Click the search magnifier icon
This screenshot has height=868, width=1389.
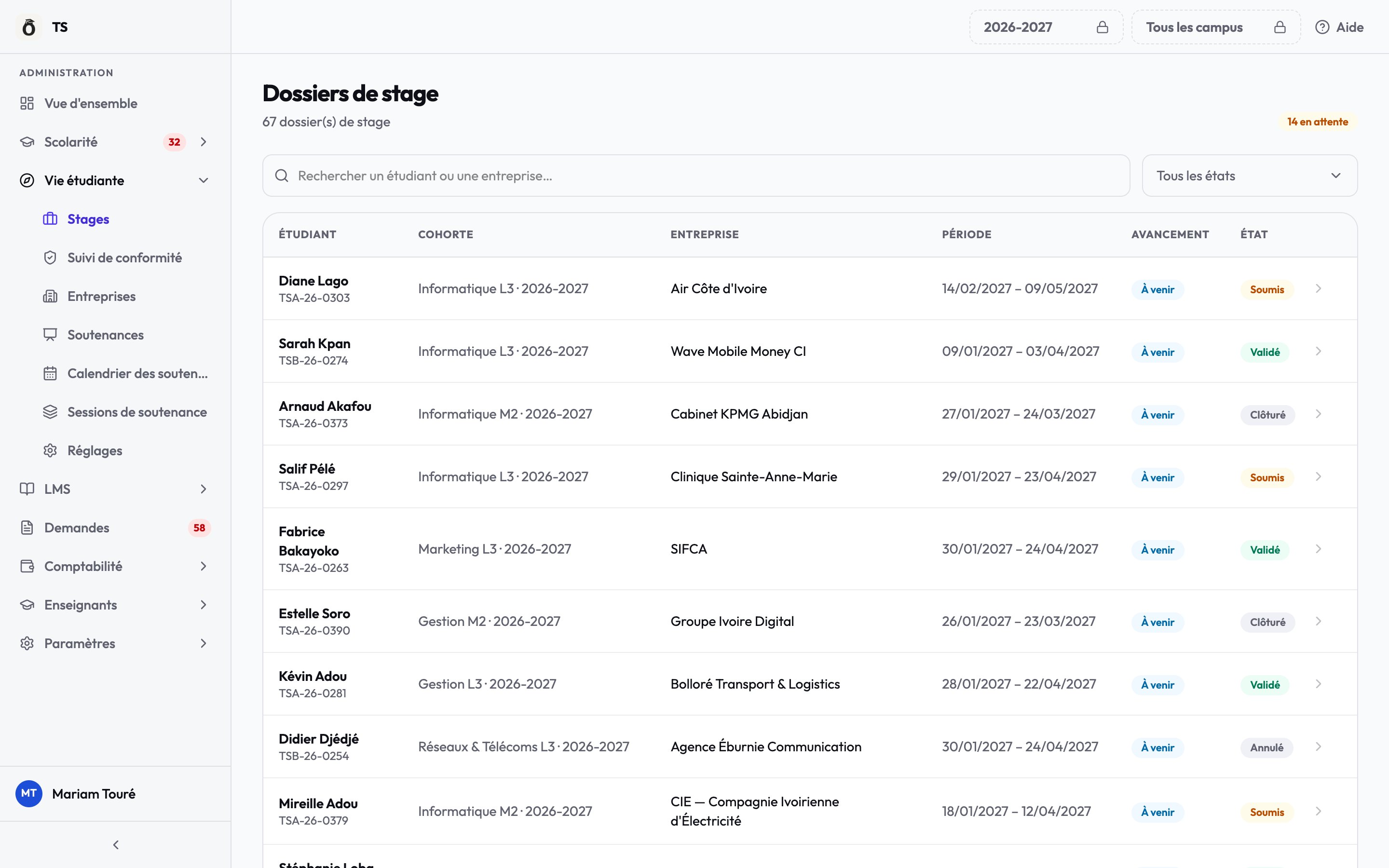(282, 176)
